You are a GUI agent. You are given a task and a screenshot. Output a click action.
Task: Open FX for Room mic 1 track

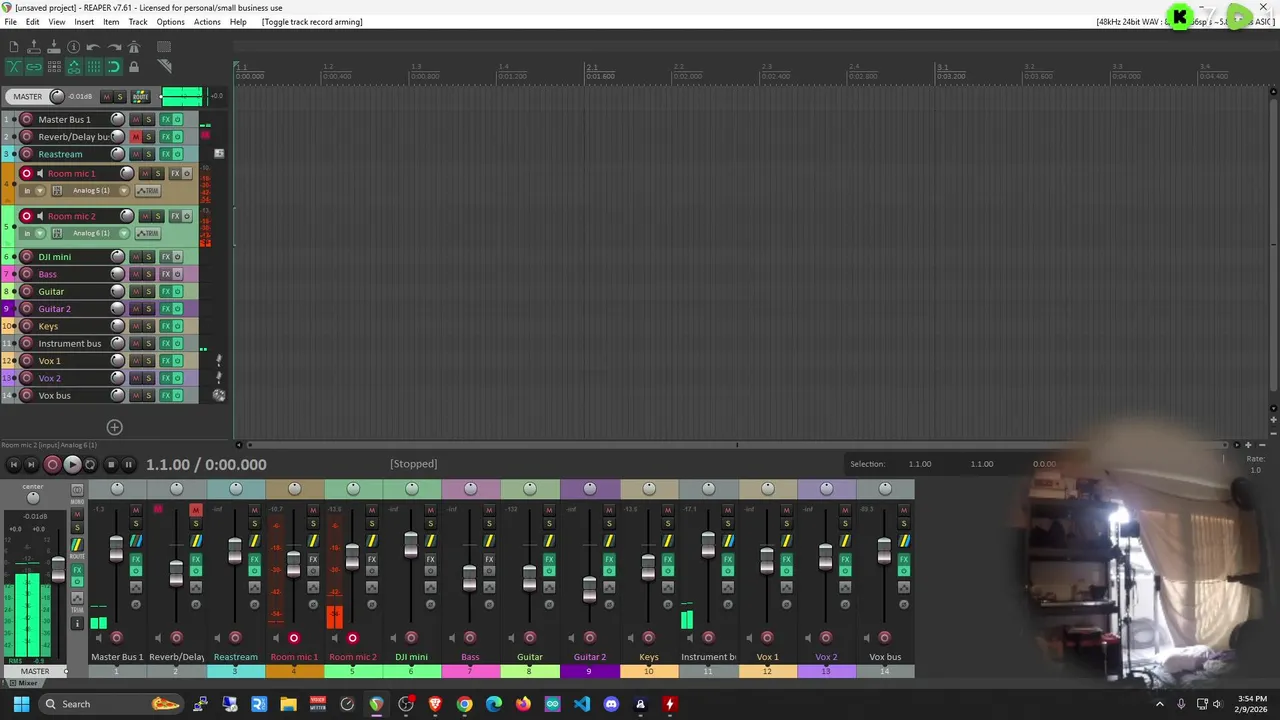tap(174, 174)
